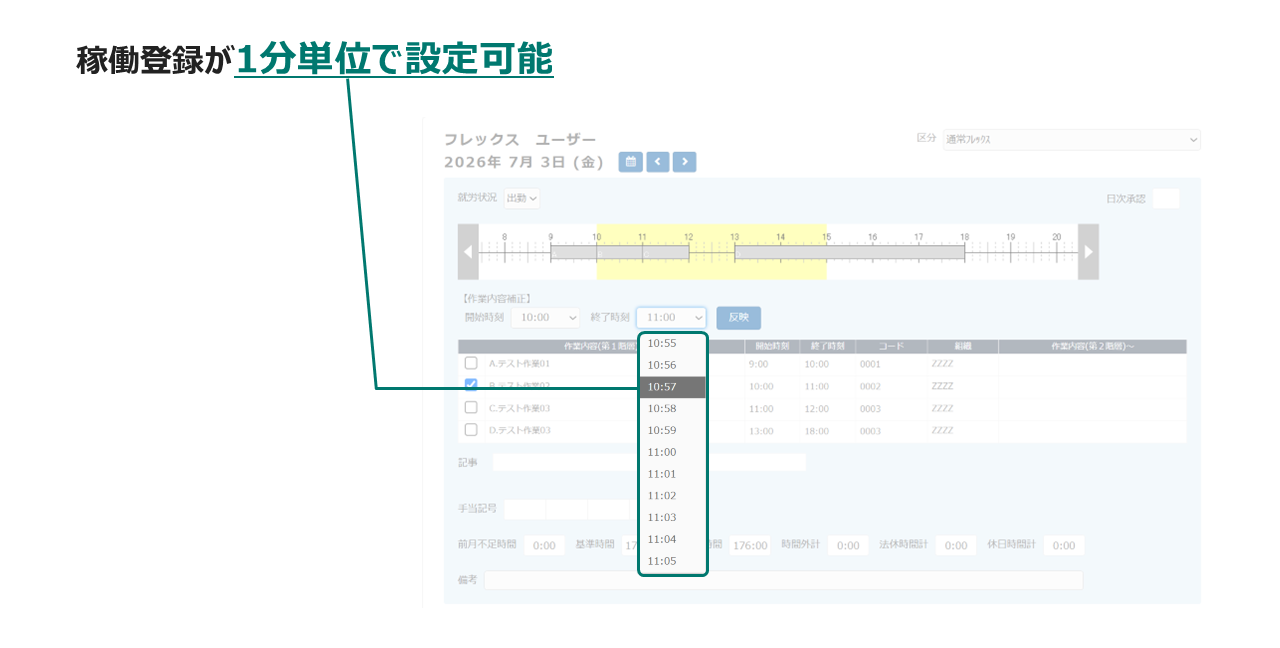Click the 備考 text field

tap(783, 580)
